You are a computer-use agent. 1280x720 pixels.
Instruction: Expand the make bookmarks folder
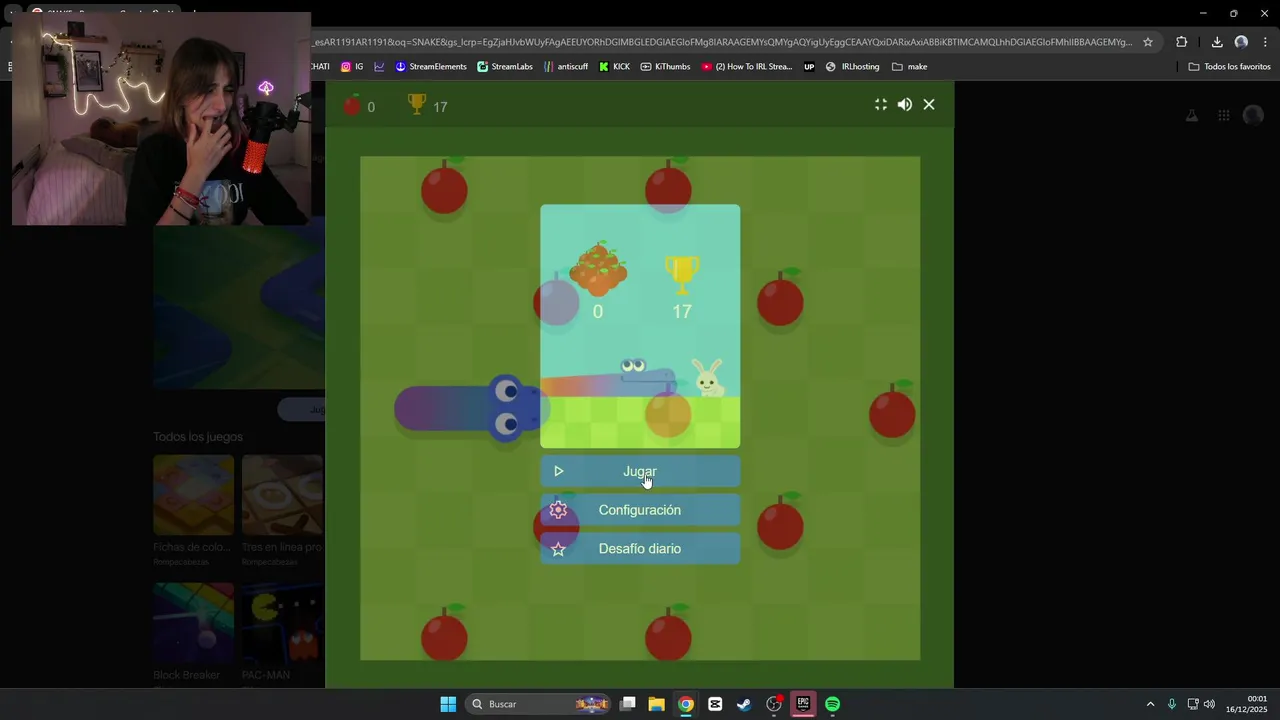click(910, 67)
